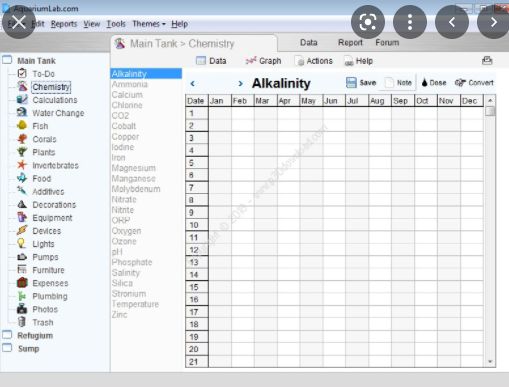Screen dimensions: 509x387
Task: Open the Themes dropdown menu
Action: (x=149, y=24)
